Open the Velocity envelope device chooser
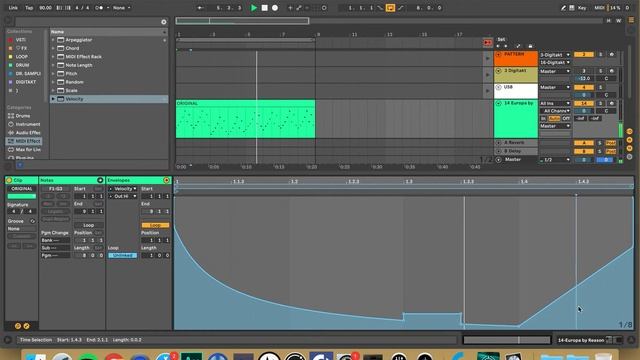This screenshot has height=360, width=640. (x=123, y=189)
